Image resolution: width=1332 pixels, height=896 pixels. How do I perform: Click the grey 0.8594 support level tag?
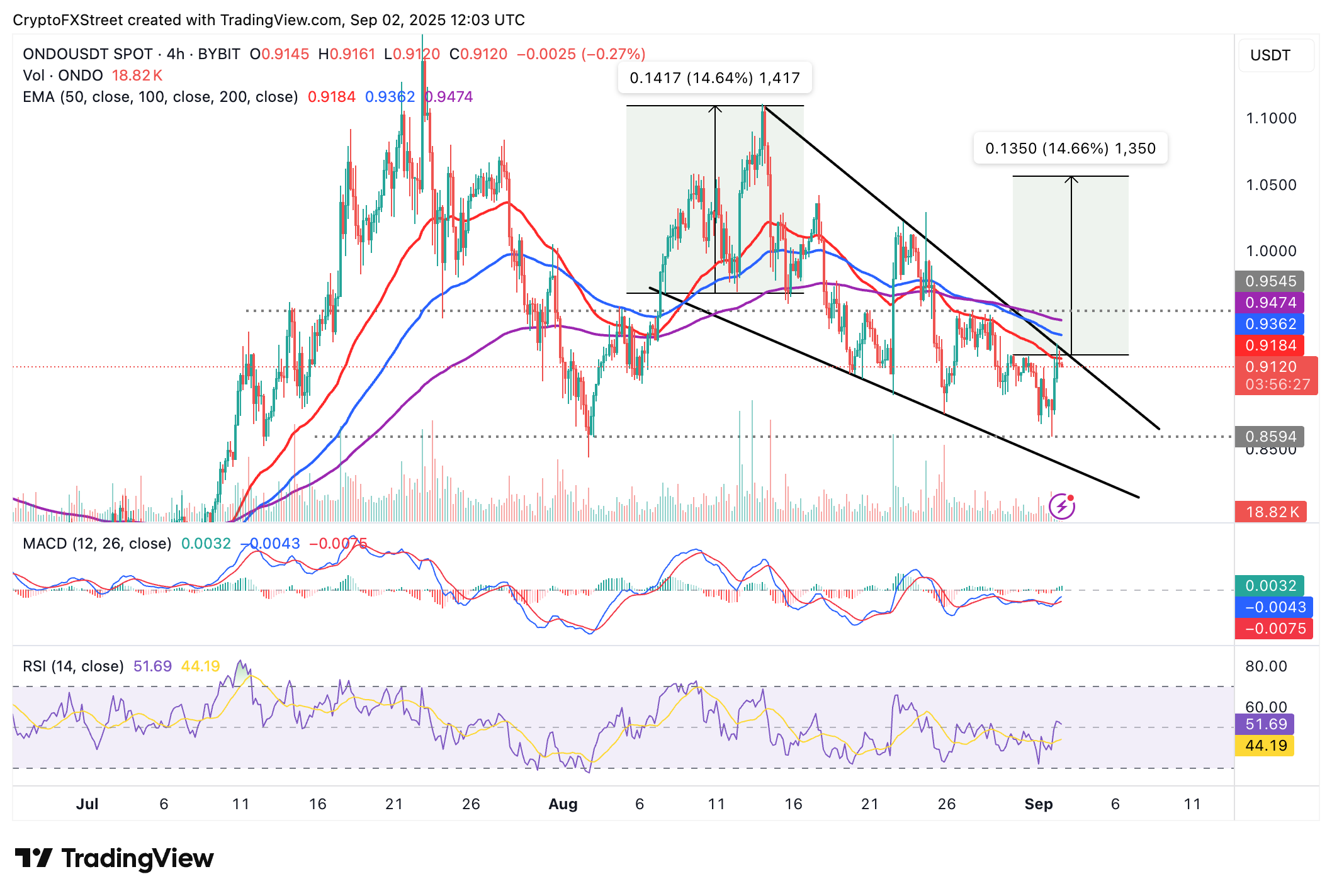point(1270,437)
